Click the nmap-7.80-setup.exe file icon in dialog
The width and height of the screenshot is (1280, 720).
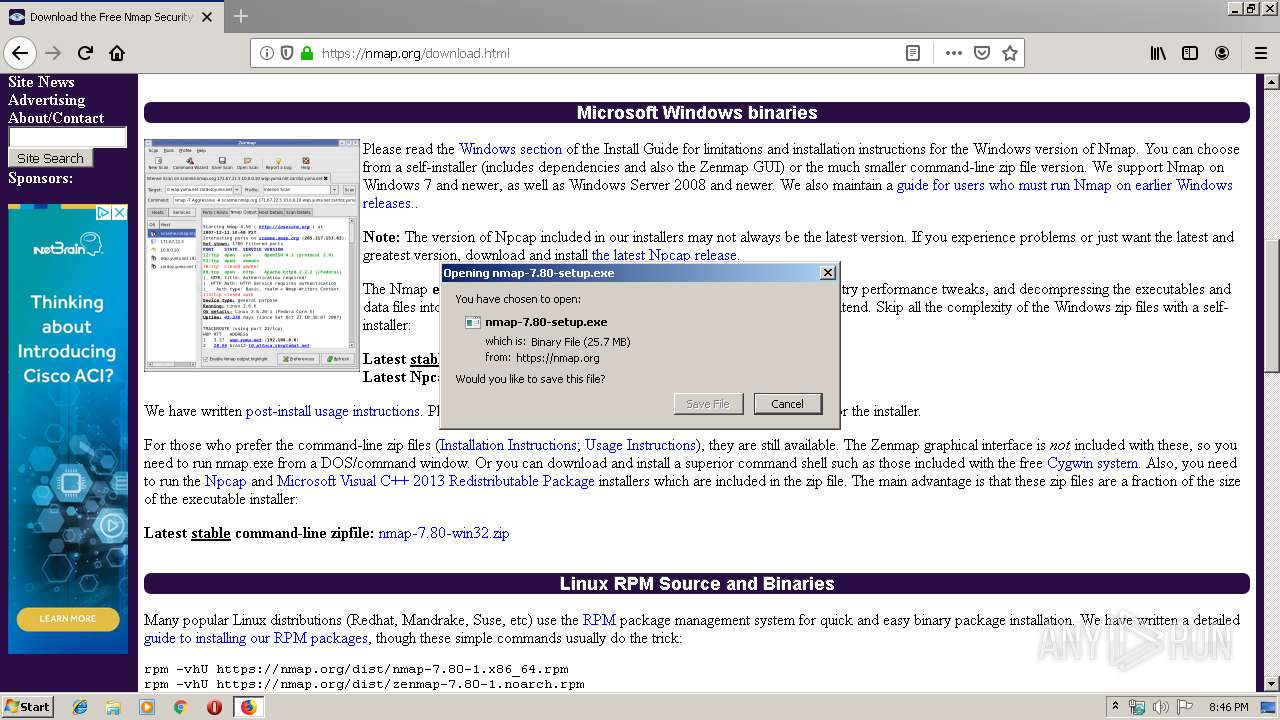pos(473,322)
